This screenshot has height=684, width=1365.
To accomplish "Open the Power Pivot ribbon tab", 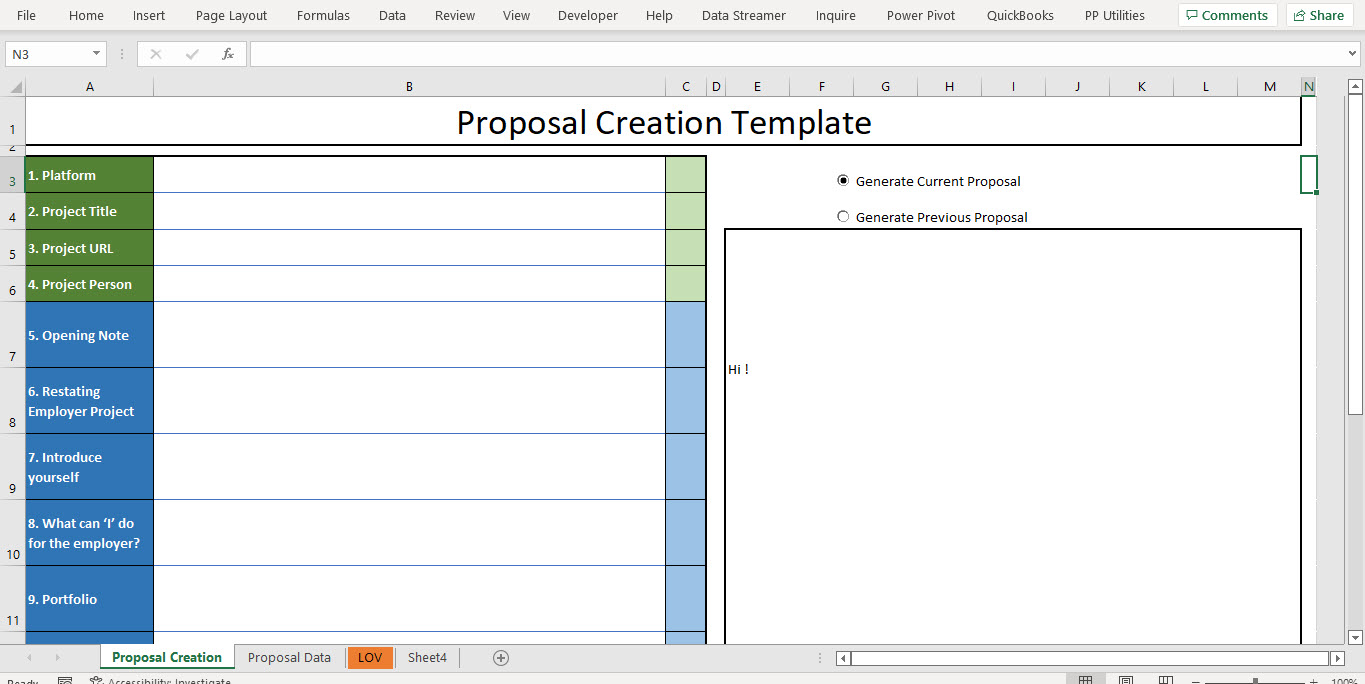I will click(921, 15).
